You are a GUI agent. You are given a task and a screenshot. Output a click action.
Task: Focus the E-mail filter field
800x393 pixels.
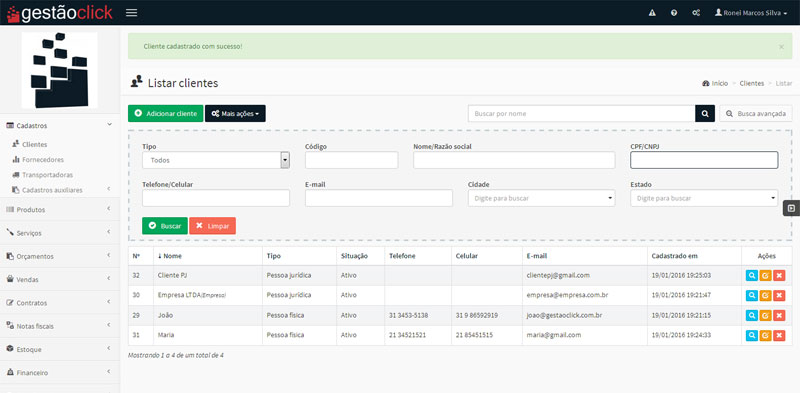[x=379, y=198]
